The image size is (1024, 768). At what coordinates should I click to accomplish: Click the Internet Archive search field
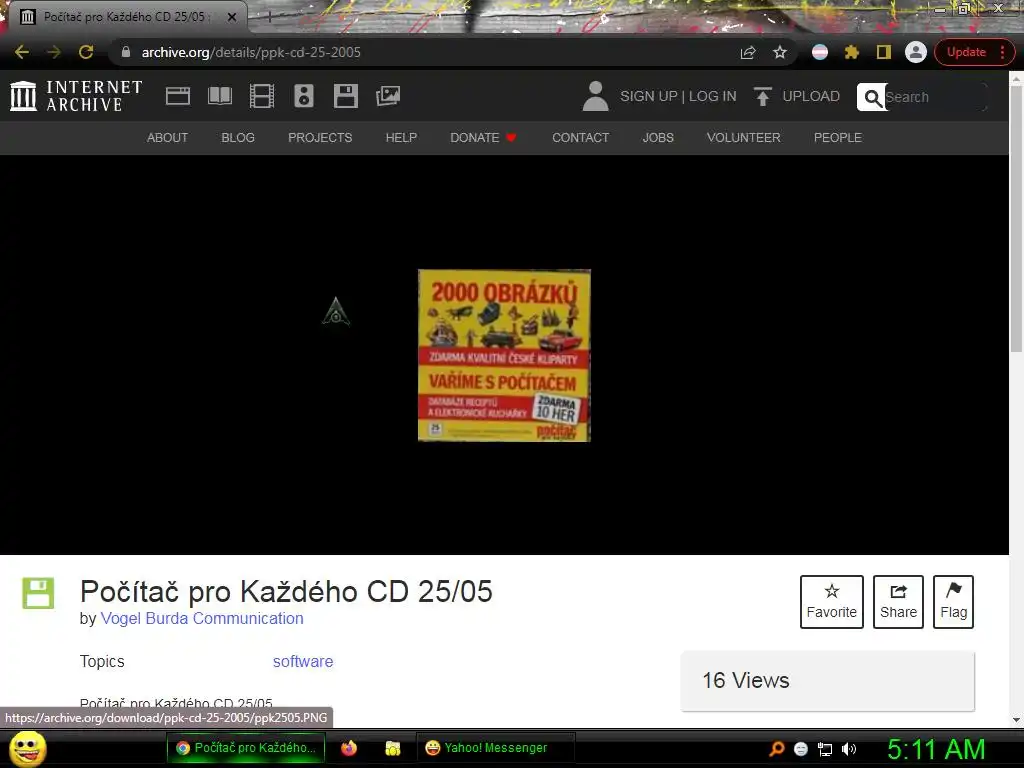[934, 97]
